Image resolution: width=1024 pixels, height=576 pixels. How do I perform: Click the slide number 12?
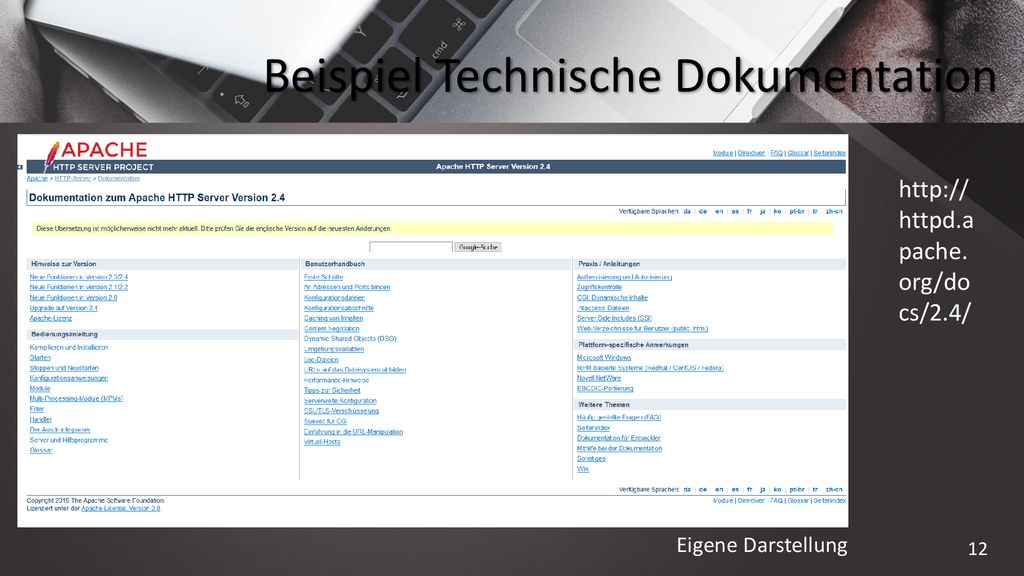pos(978,549)
